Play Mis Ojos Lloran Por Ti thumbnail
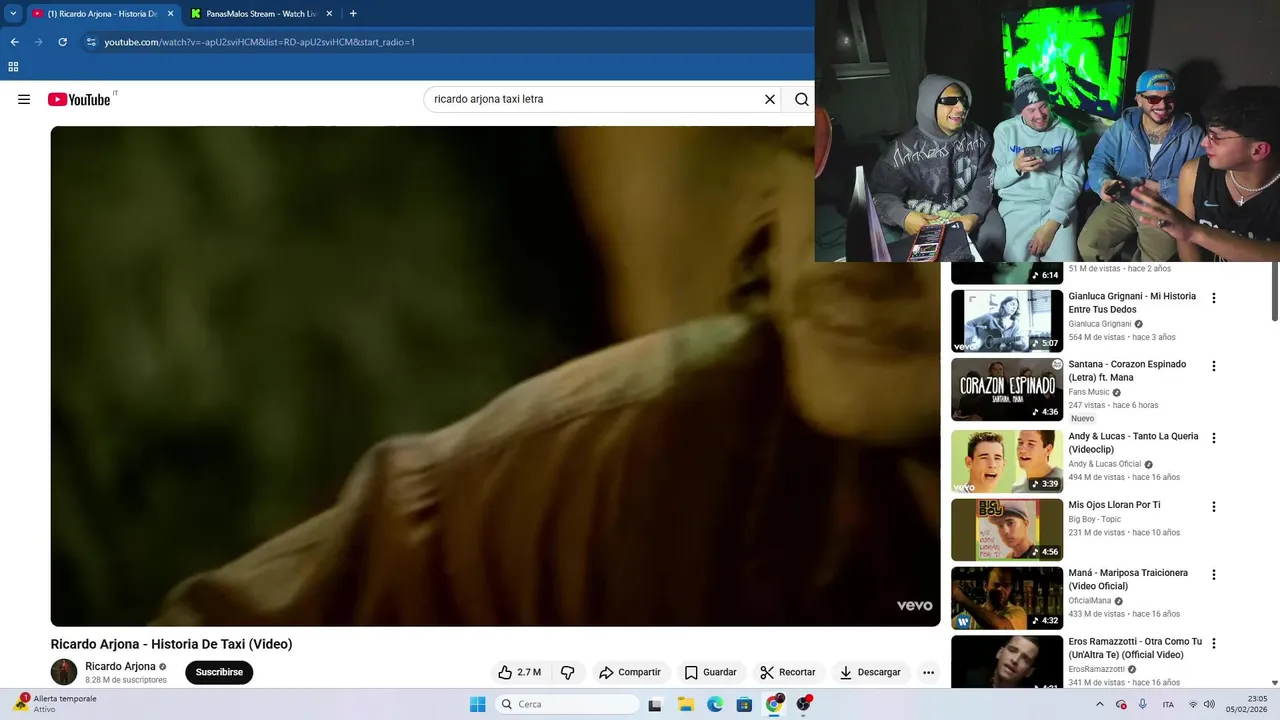This screenshot has height=720, width=1280. [1007, 530]
